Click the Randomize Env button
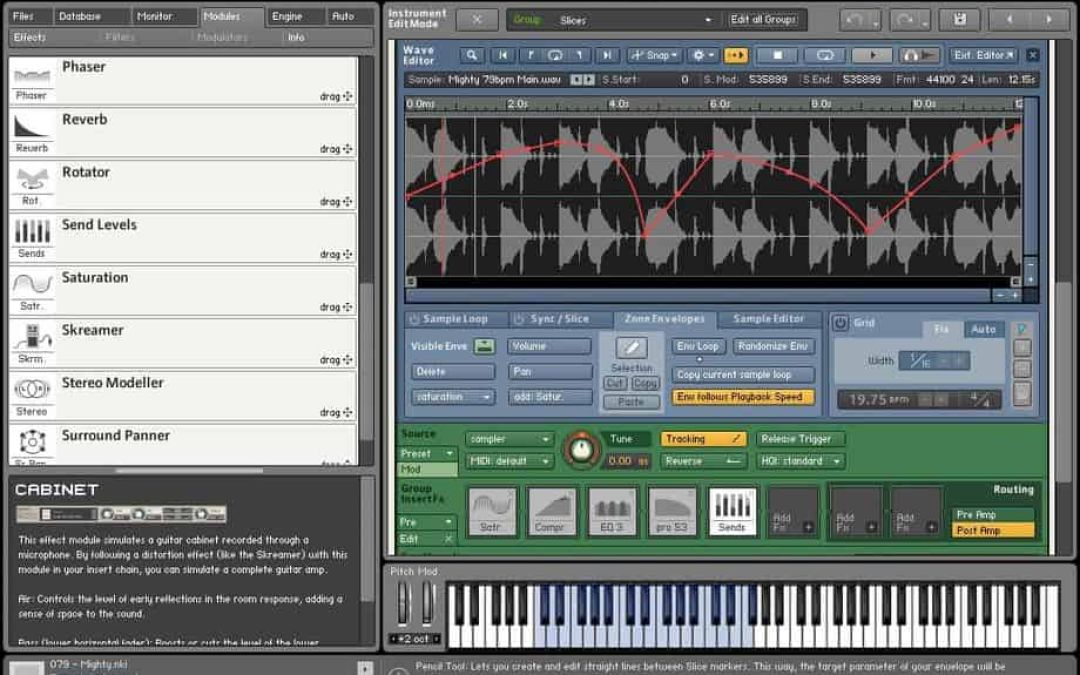This screenshot has height=675, width=1080. point(773,346)
